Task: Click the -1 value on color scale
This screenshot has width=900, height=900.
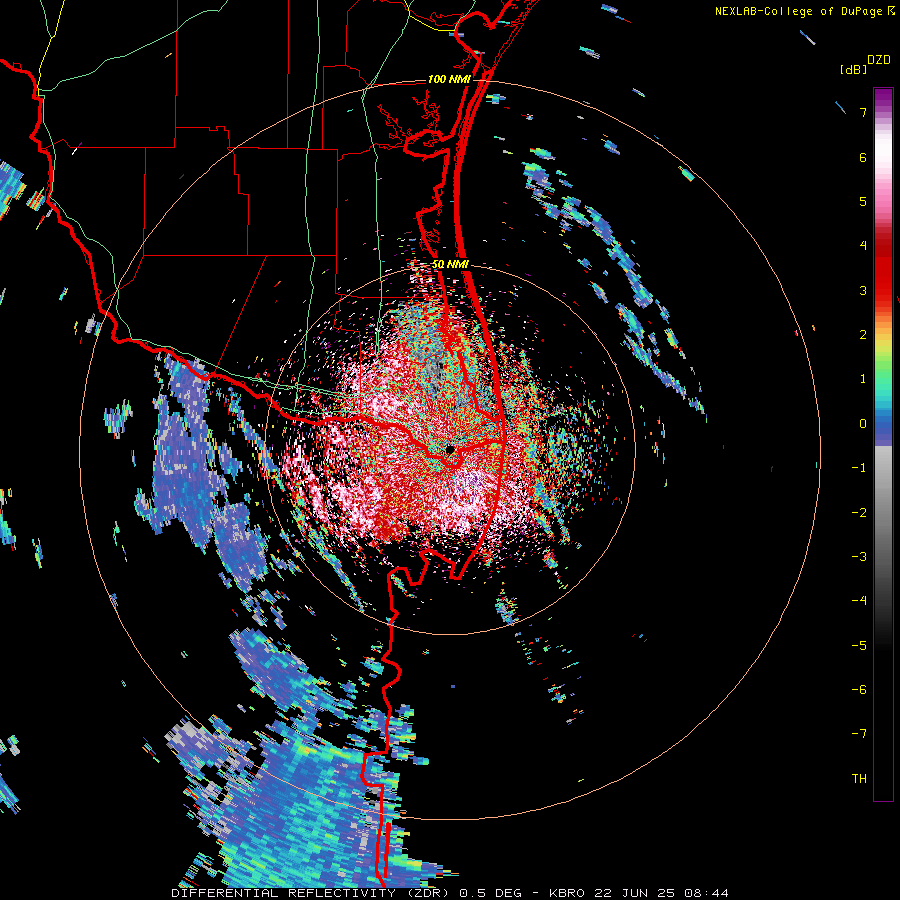Action: pyautogui.click(x=859, y=468)
